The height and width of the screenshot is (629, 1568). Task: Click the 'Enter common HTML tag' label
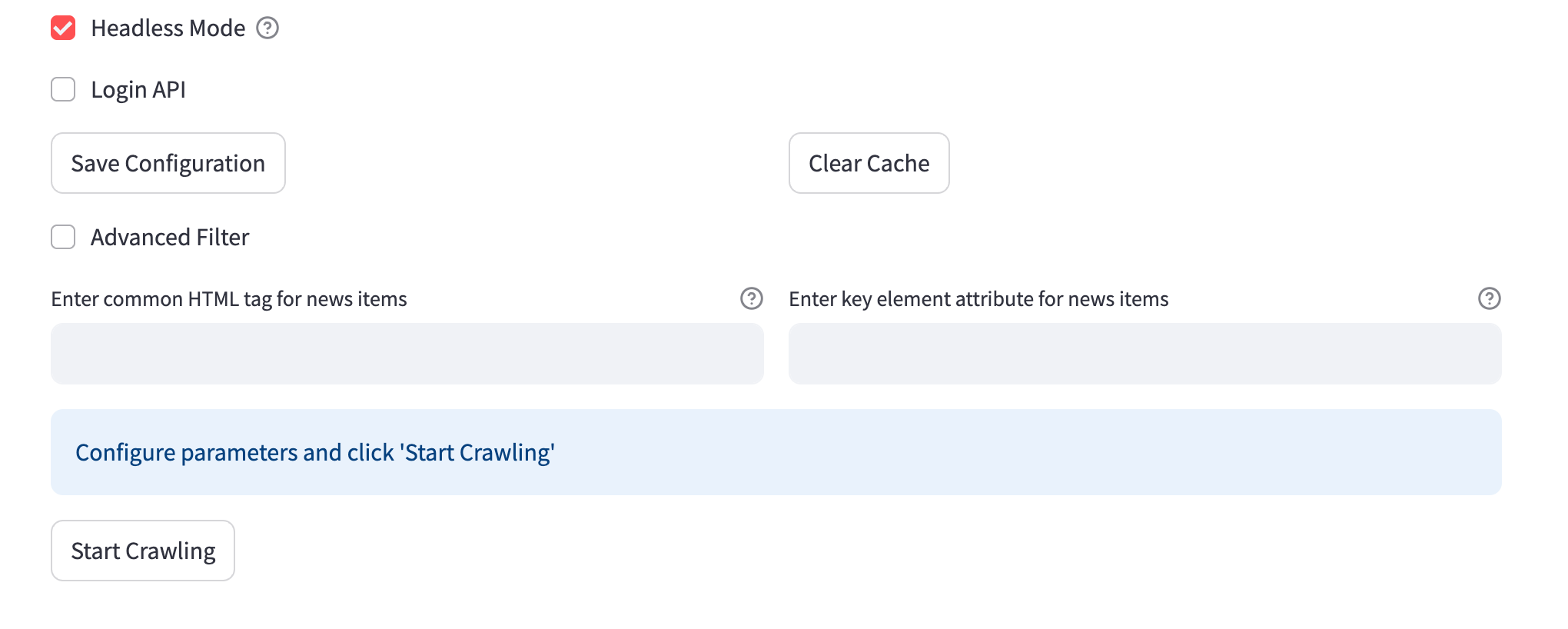point(229,299)
